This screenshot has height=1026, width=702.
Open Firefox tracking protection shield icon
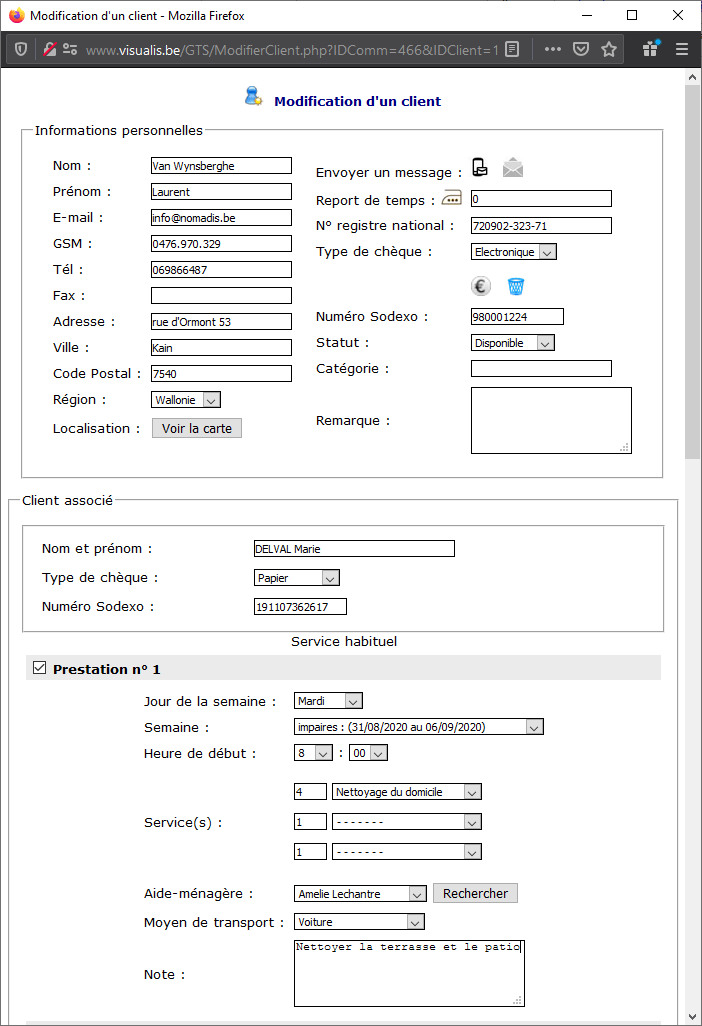pos(21,49)
